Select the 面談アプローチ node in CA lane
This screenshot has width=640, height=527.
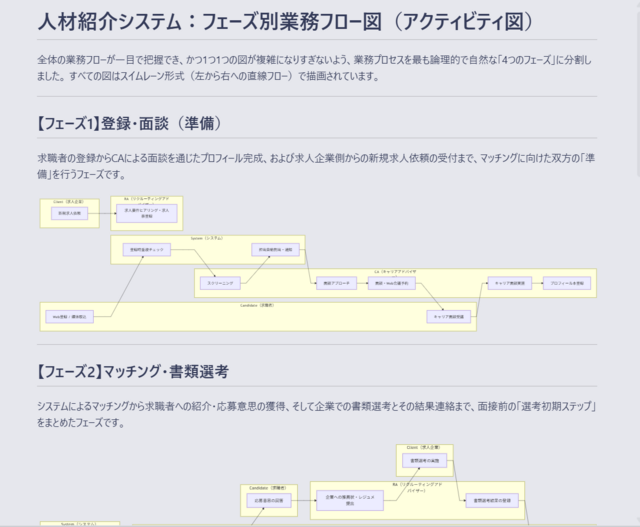point(336,283)
